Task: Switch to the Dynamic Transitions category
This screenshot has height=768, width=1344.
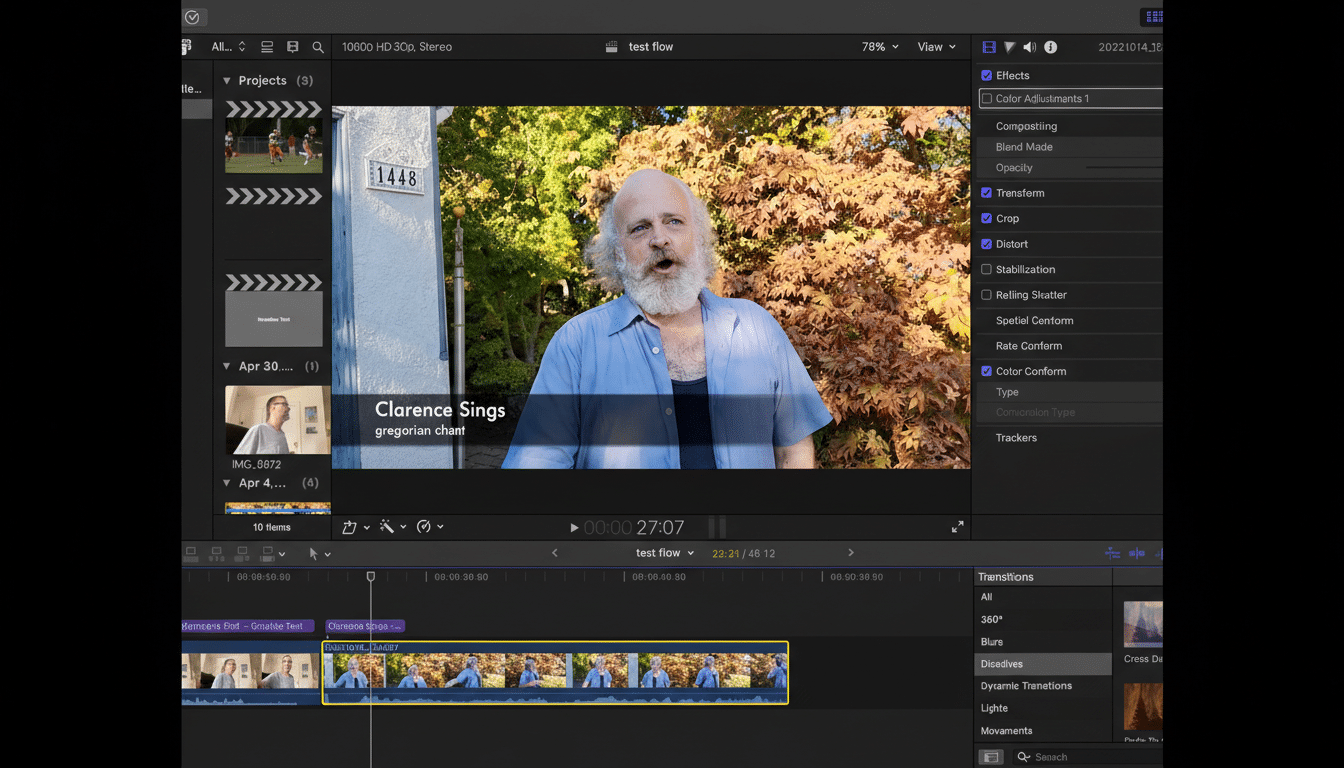Action: pos(1021,685)
